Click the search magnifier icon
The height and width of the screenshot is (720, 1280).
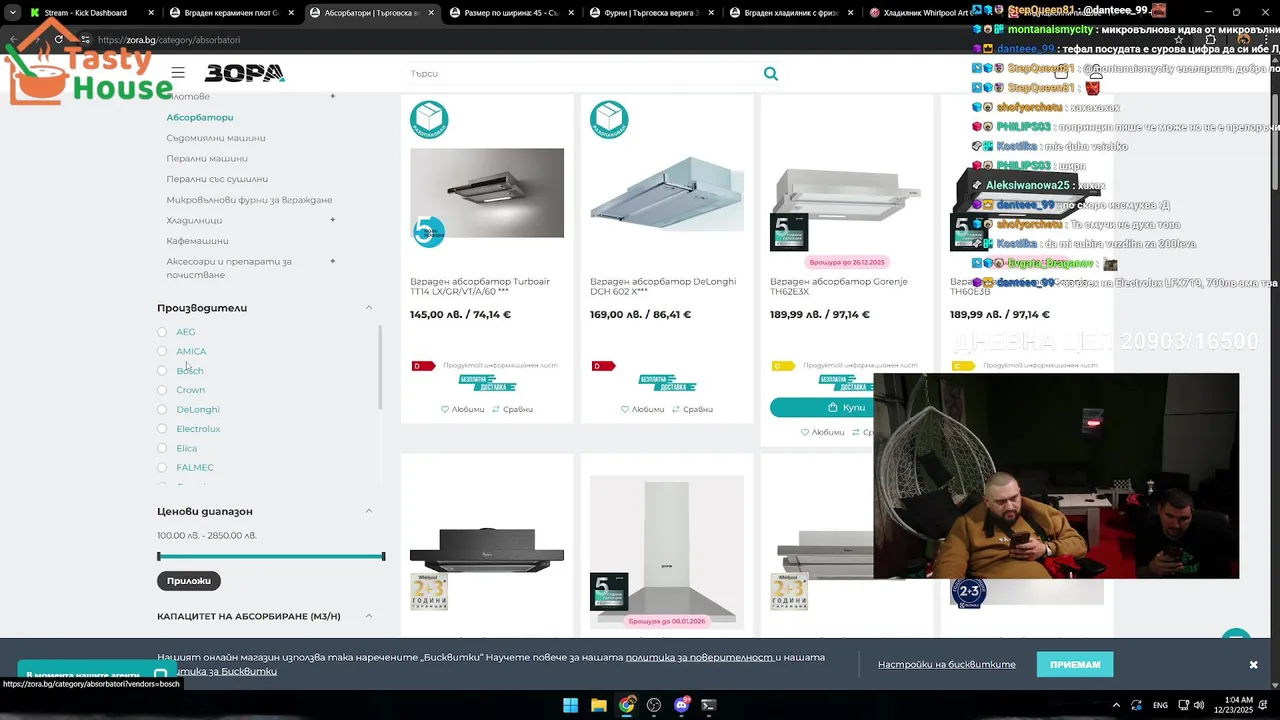(770, 73)
